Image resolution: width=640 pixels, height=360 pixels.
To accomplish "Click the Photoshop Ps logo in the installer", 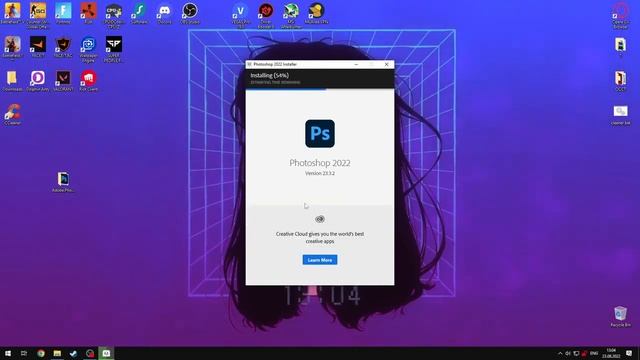I will (320, 133).
